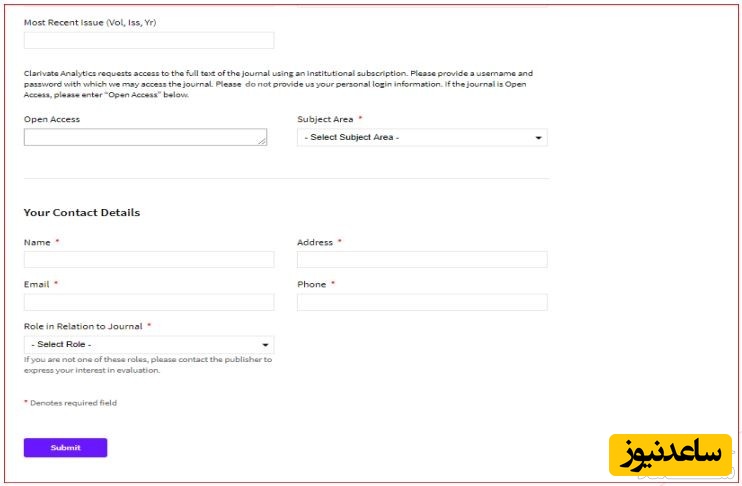Viewport: 742px width, 486px height.
Task: Click into the Name text field
Action: (x=148, y=260)
